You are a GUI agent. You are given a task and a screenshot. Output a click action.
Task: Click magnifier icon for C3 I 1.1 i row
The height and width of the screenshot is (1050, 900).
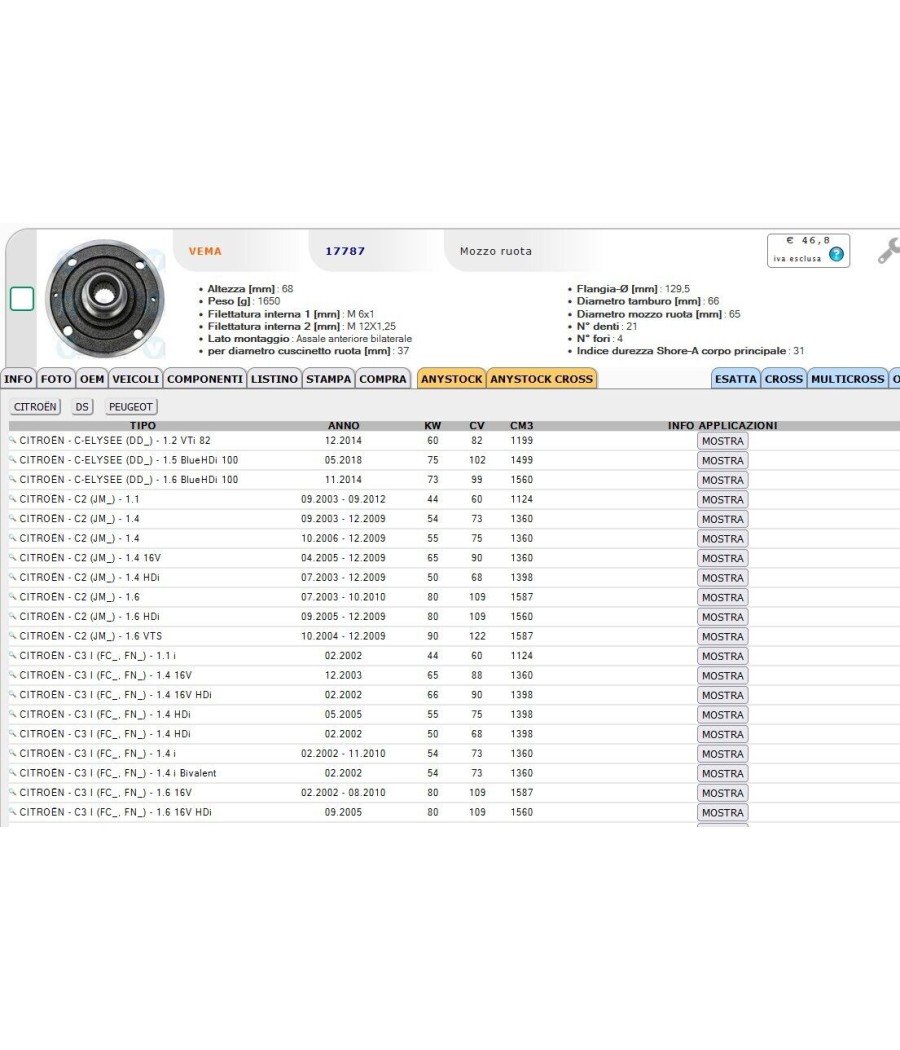pyautogui.click(x=12, y=655)
